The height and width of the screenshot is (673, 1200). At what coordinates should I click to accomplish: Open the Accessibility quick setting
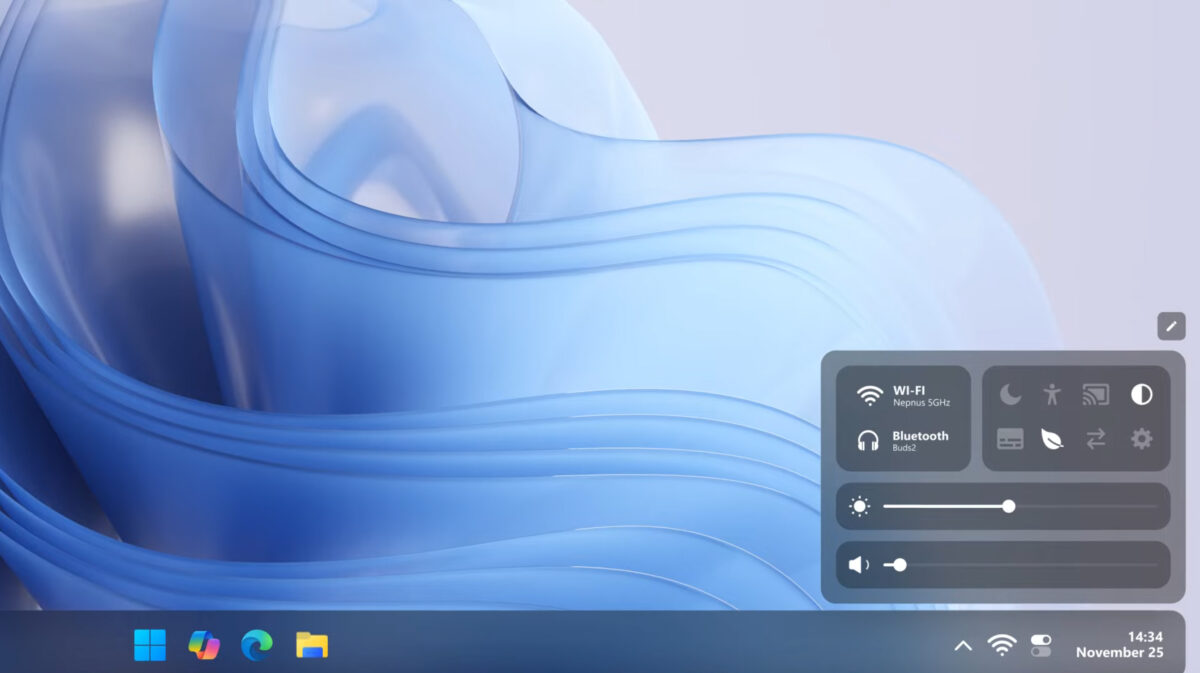[1052, 393]
